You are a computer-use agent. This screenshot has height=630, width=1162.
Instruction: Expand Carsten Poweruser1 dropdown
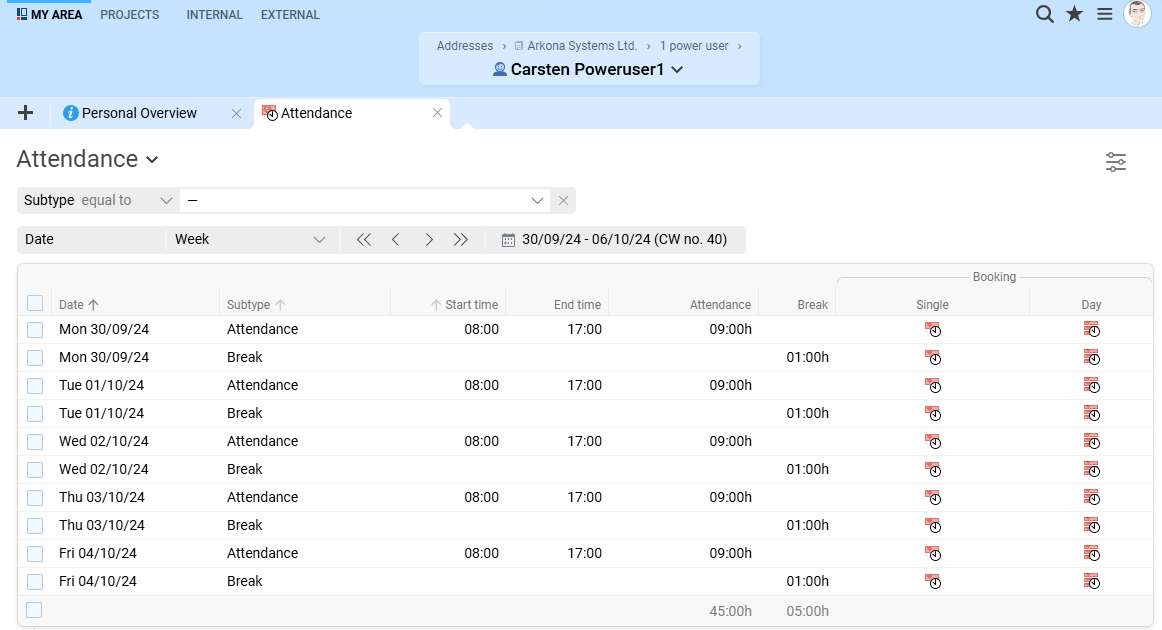coord(677,70)
